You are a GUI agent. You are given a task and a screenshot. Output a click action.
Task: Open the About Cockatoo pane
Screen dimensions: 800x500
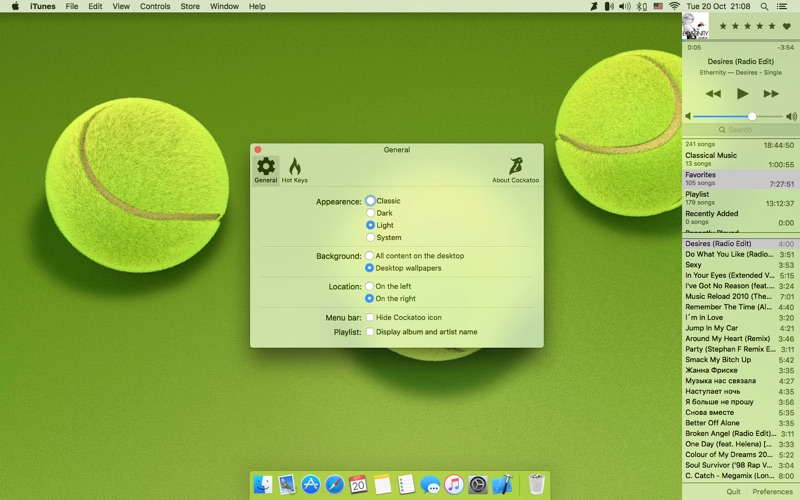pyautogui.click(x=515, y=170)
